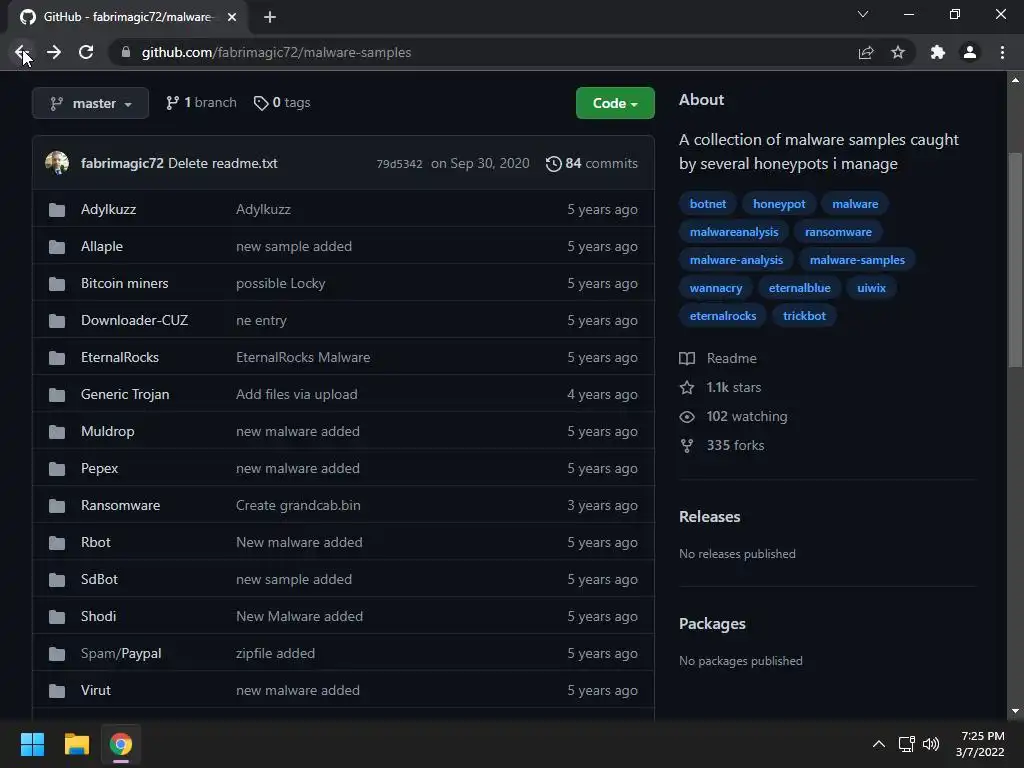Select the eternalblue topic tag

click(x=799, y=288)
